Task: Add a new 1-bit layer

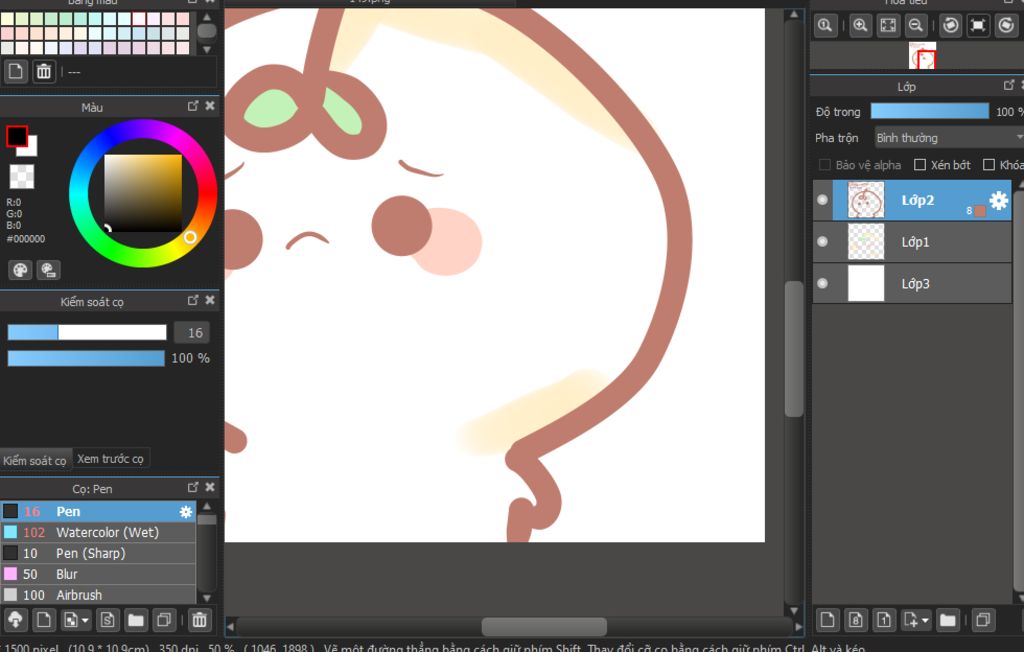Action: pyautogui.click(x=884, y=619)
